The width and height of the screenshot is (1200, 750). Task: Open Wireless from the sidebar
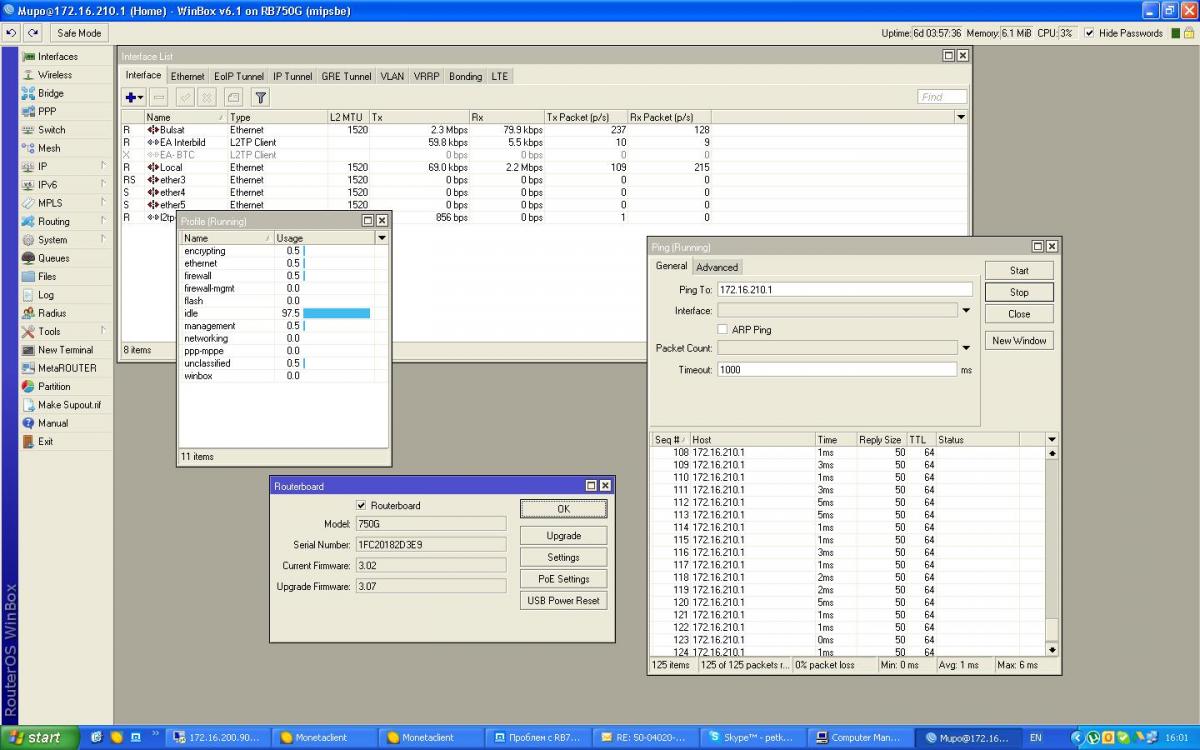tap(54, 75)
